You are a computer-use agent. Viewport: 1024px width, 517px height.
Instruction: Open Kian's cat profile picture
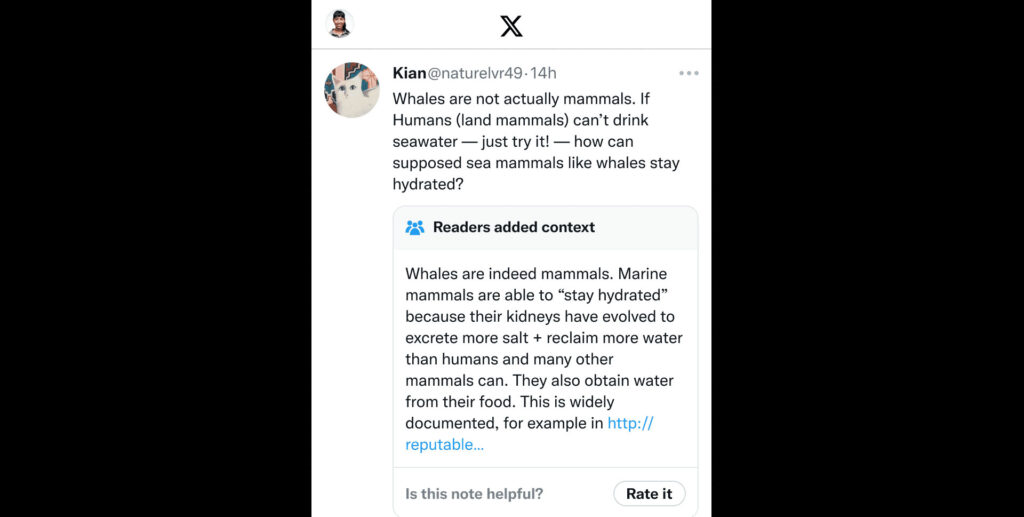(352, 90)
